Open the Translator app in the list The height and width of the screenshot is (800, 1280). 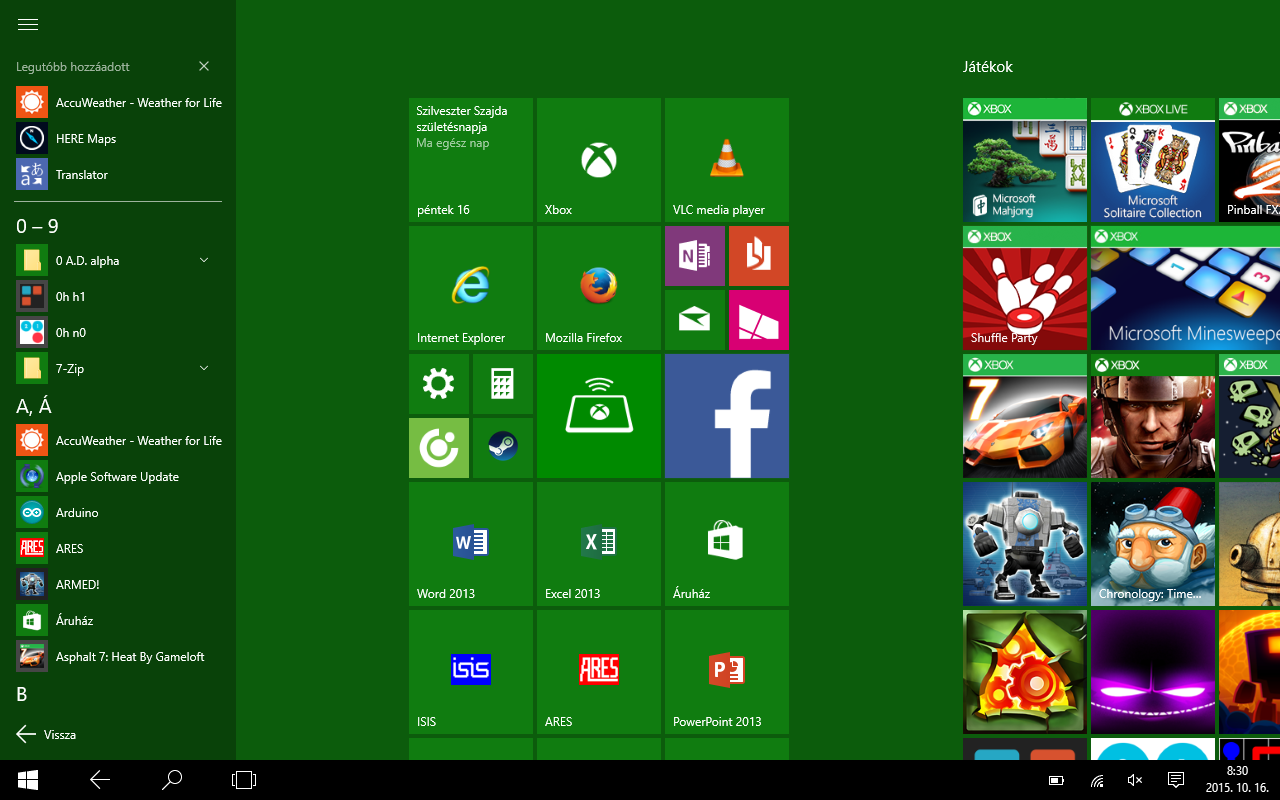(119, 174)
